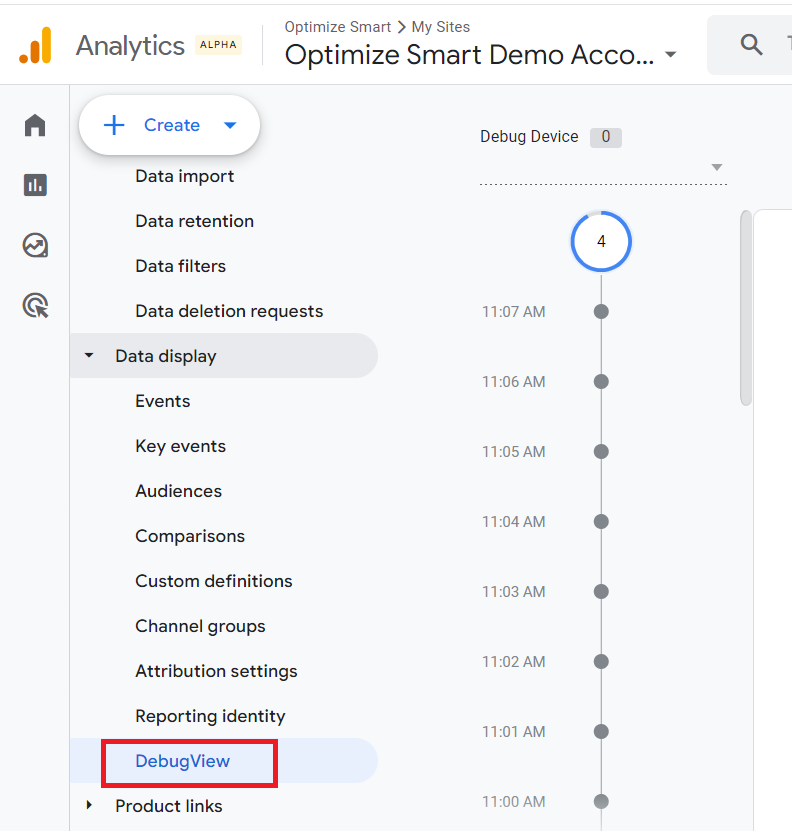Open Key events
792x831 pixels.
coord(181,446)
